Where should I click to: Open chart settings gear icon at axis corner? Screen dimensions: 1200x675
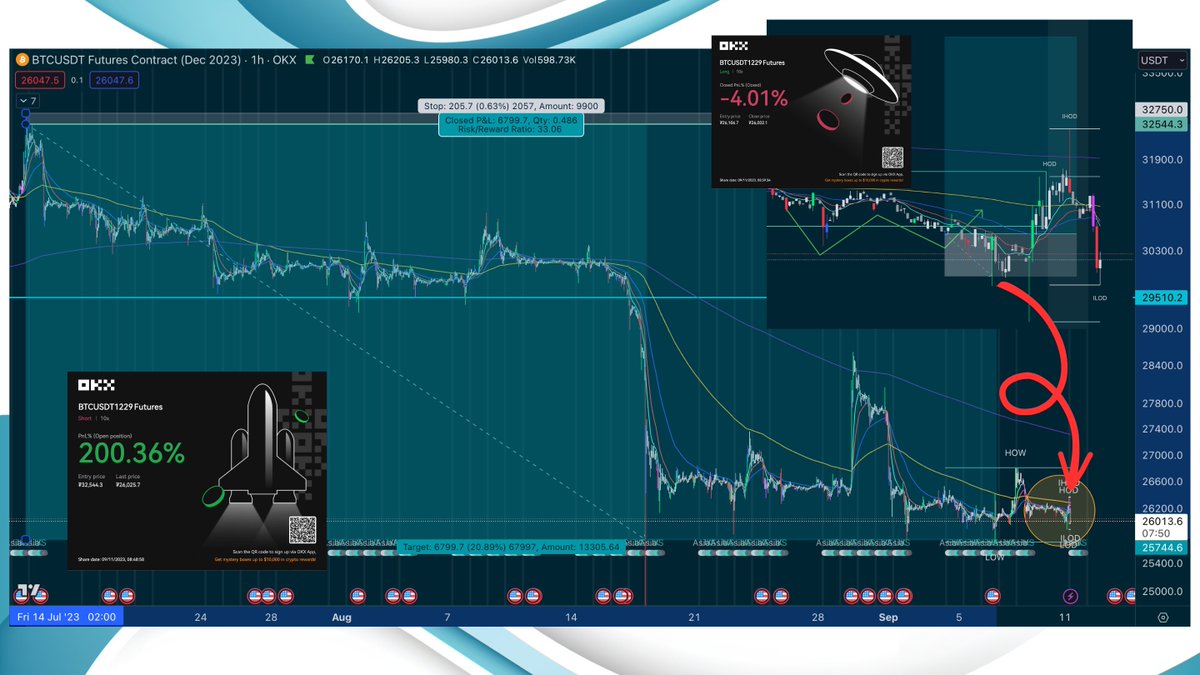(x=1162, y=617)
